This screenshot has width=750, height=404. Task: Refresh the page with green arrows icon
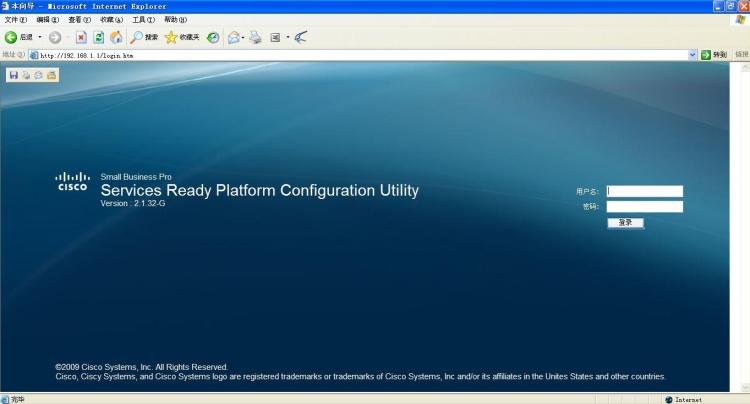tap(99, 37)
